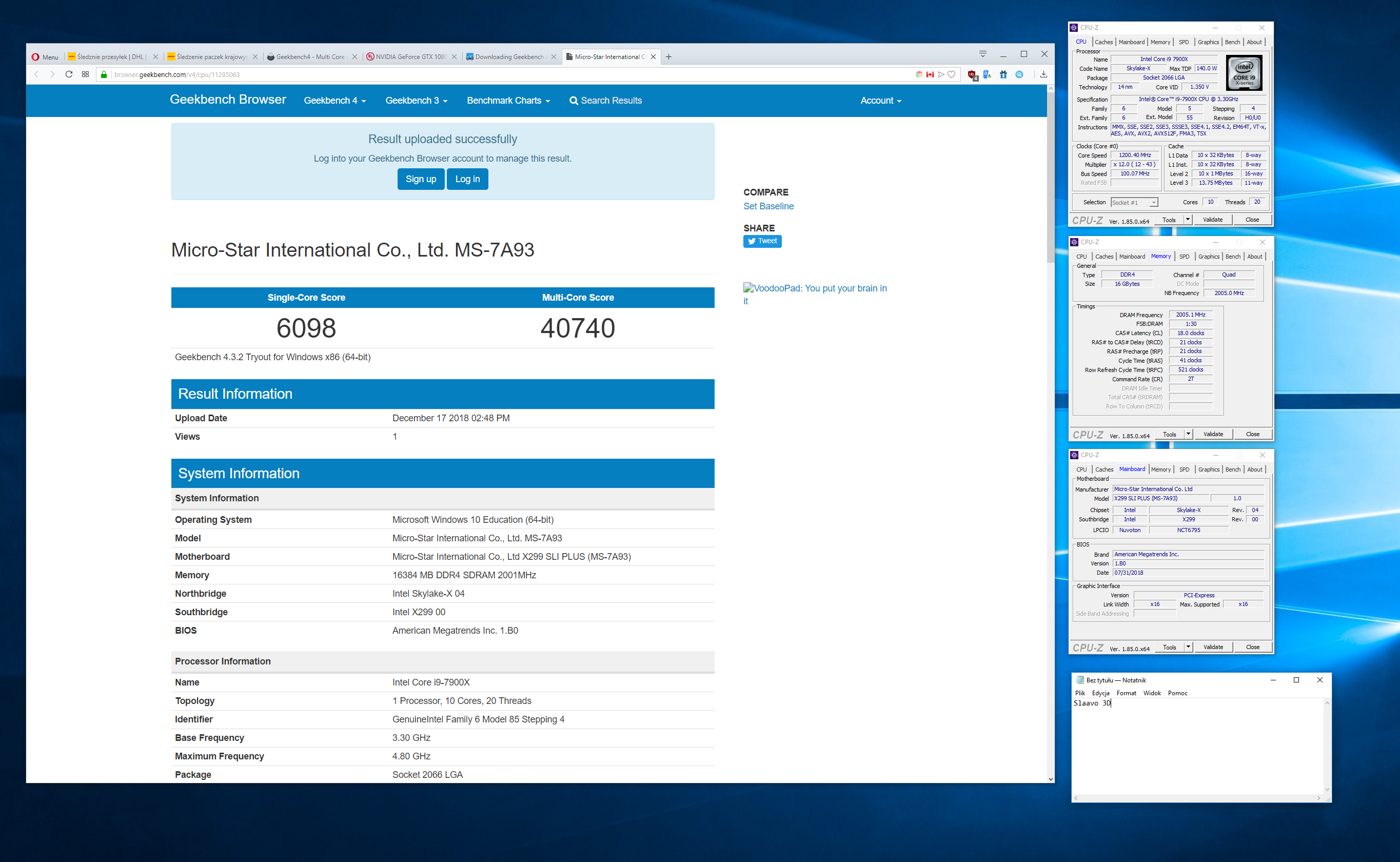
Task: Open Tools dropdown arrow in top CPU-Z window
Action: [1188, 220]
